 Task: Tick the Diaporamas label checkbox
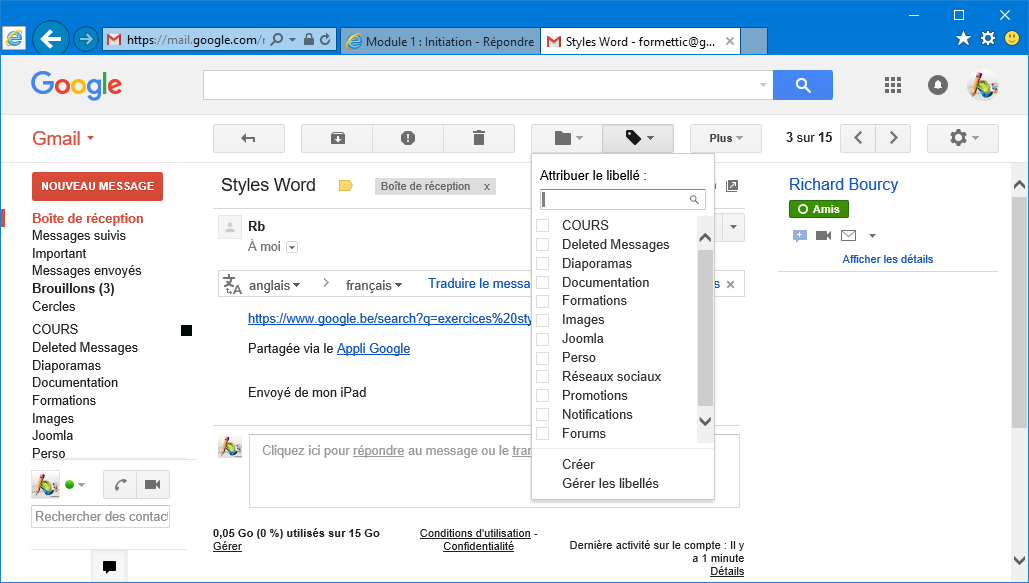pos(543,263)
